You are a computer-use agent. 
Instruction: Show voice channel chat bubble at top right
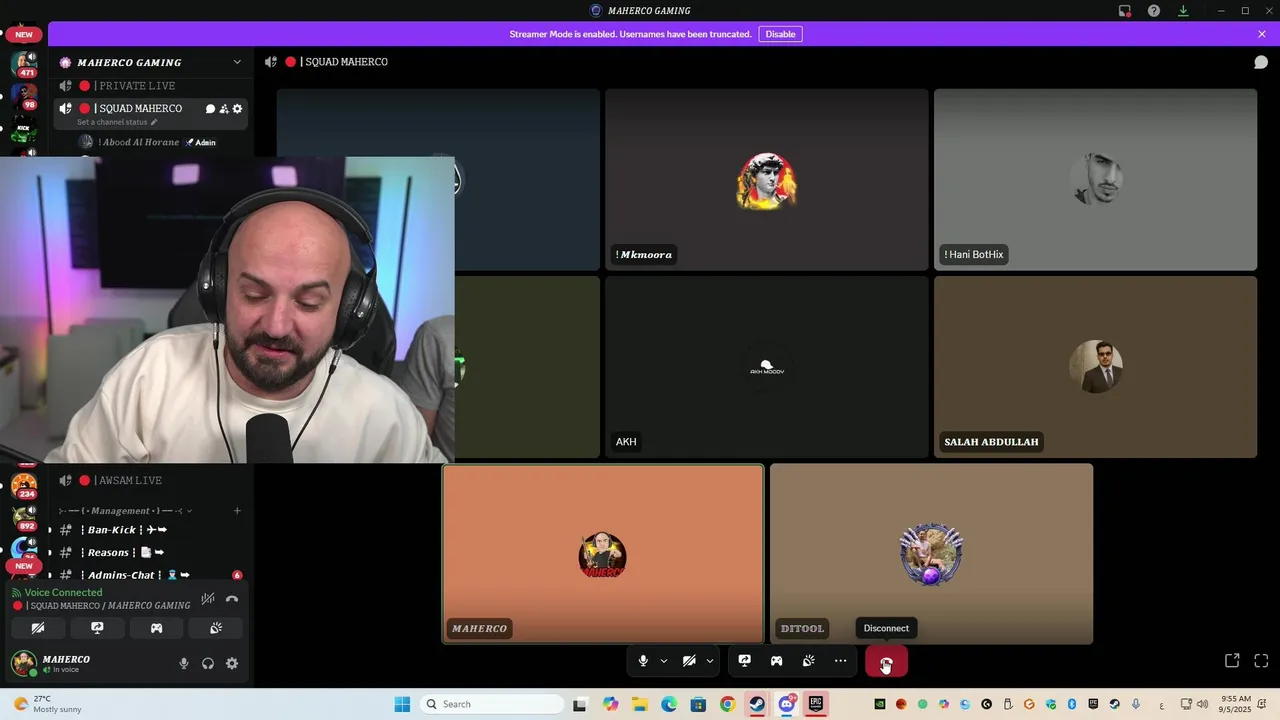1261,62
